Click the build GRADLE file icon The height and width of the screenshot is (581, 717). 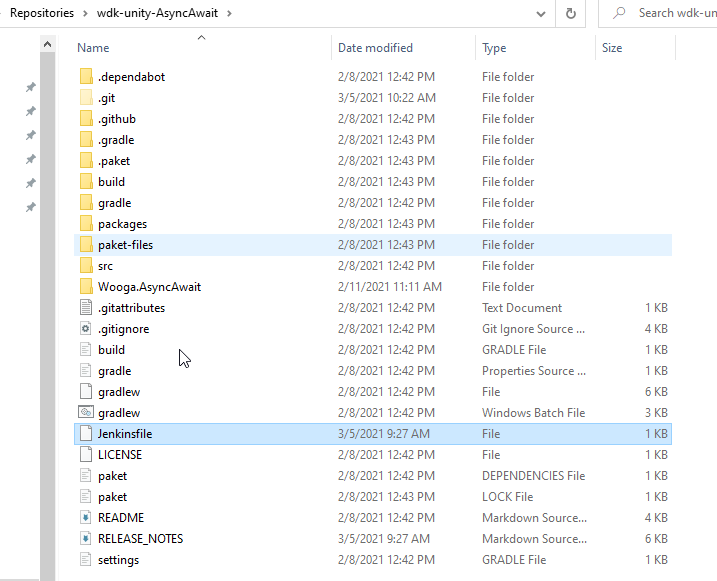86,350
